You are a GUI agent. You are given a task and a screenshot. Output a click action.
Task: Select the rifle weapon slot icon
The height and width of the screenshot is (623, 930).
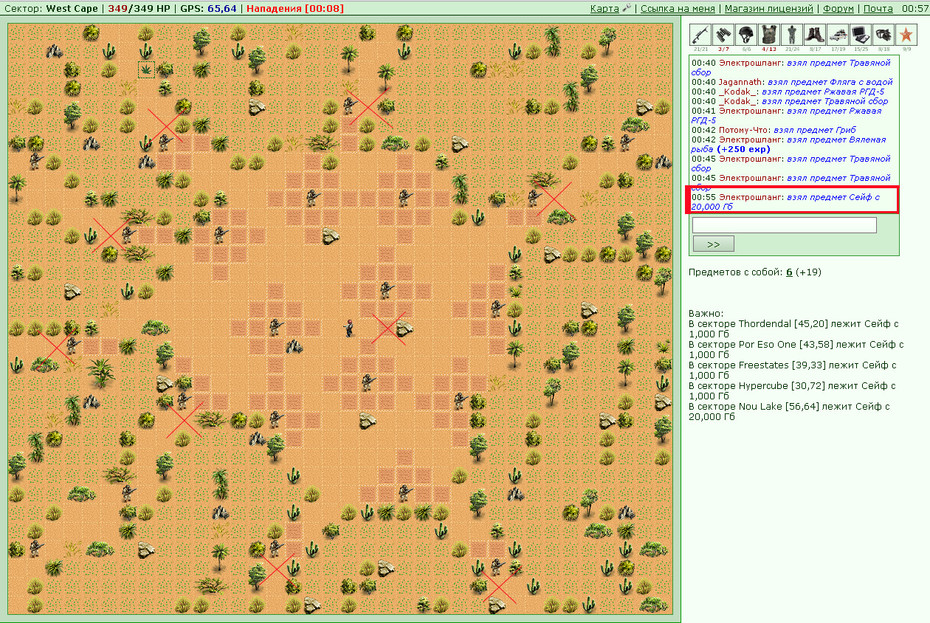[700, 35]
